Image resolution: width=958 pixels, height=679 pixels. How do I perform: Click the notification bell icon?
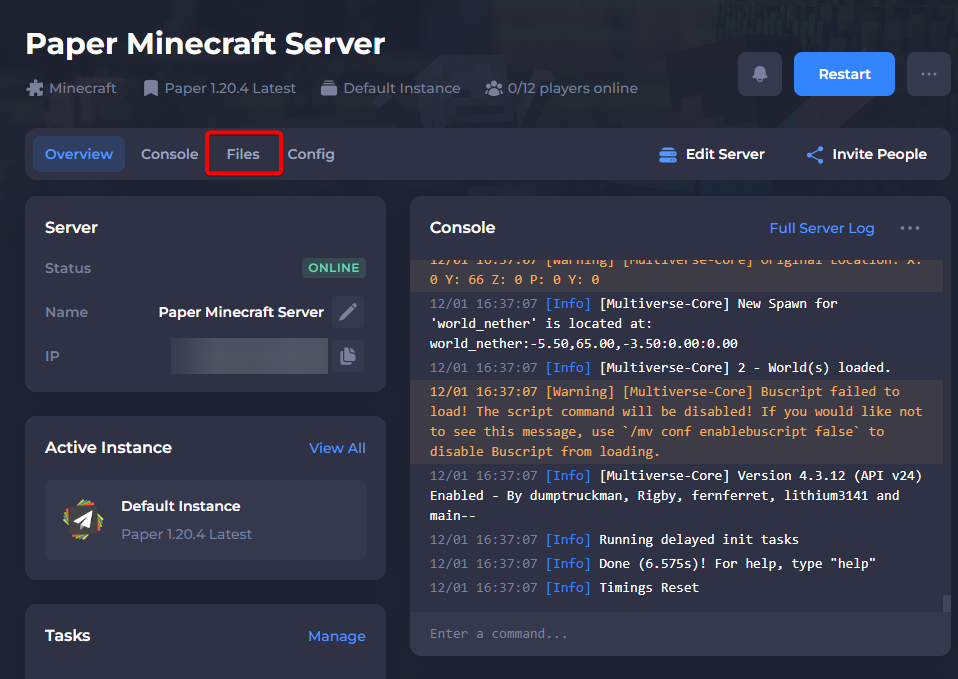point(760,74)
